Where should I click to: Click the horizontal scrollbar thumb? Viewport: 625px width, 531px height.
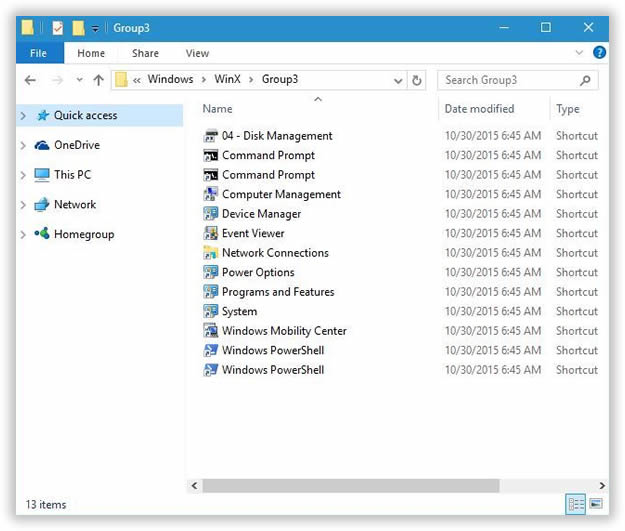[x=350, y=485]
